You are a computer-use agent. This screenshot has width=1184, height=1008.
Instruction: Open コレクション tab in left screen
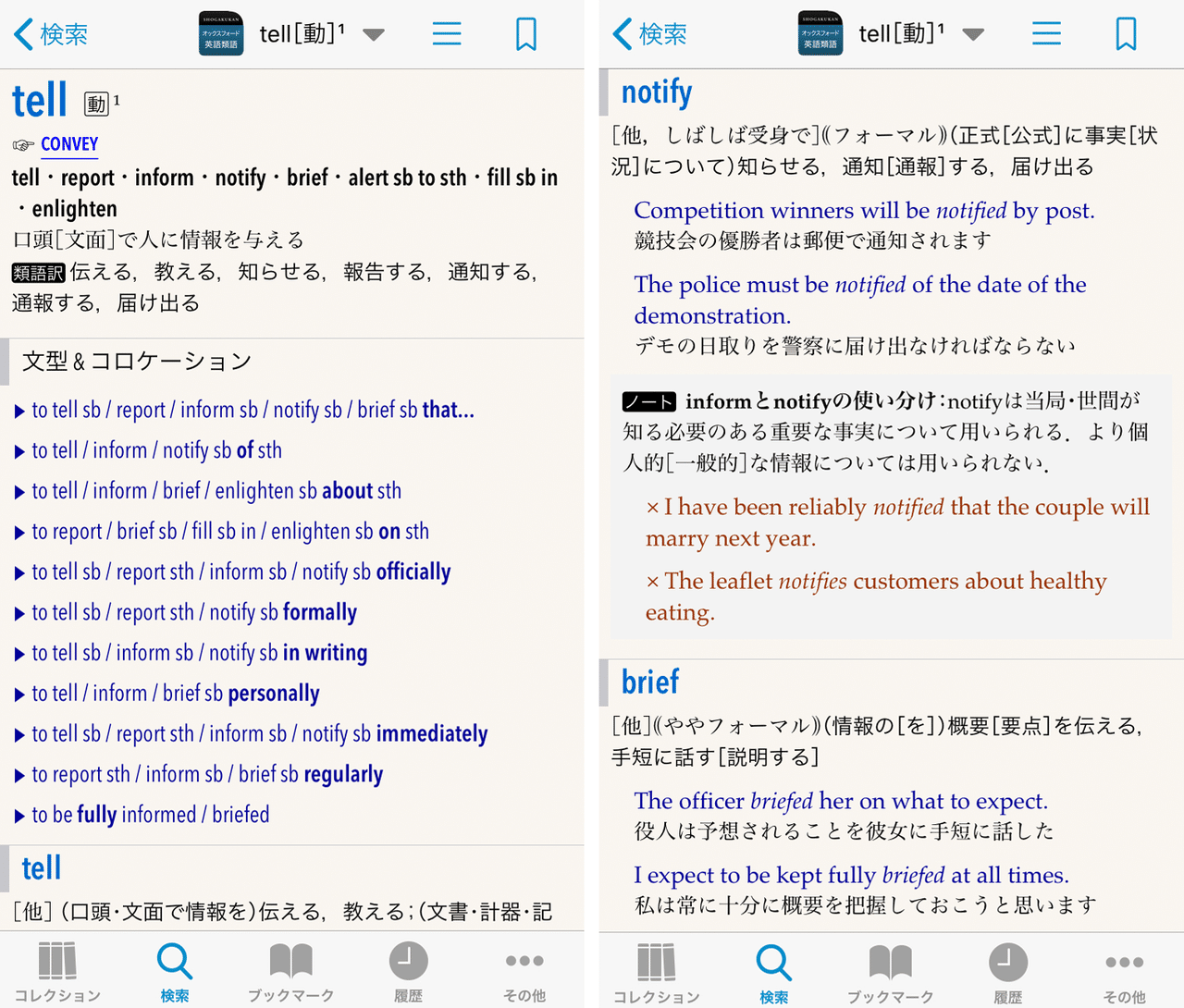pos(57,971)
